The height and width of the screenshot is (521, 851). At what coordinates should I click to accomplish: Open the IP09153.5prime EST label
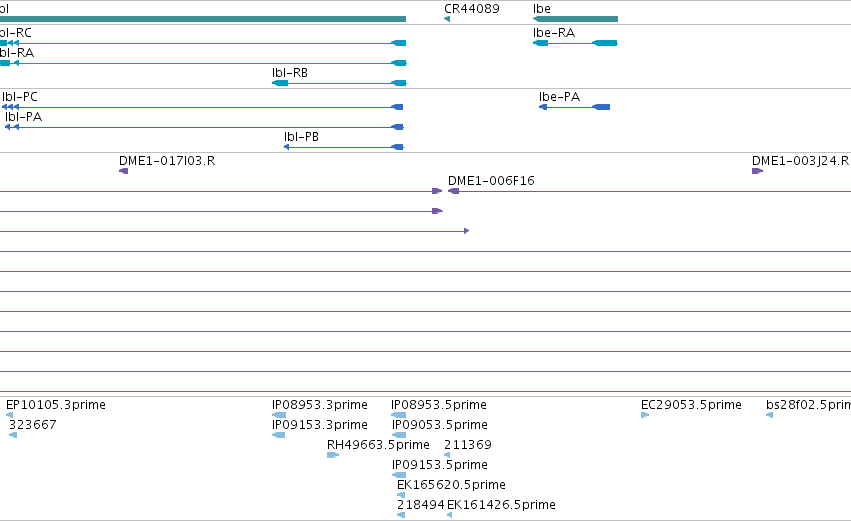point(440,465)
